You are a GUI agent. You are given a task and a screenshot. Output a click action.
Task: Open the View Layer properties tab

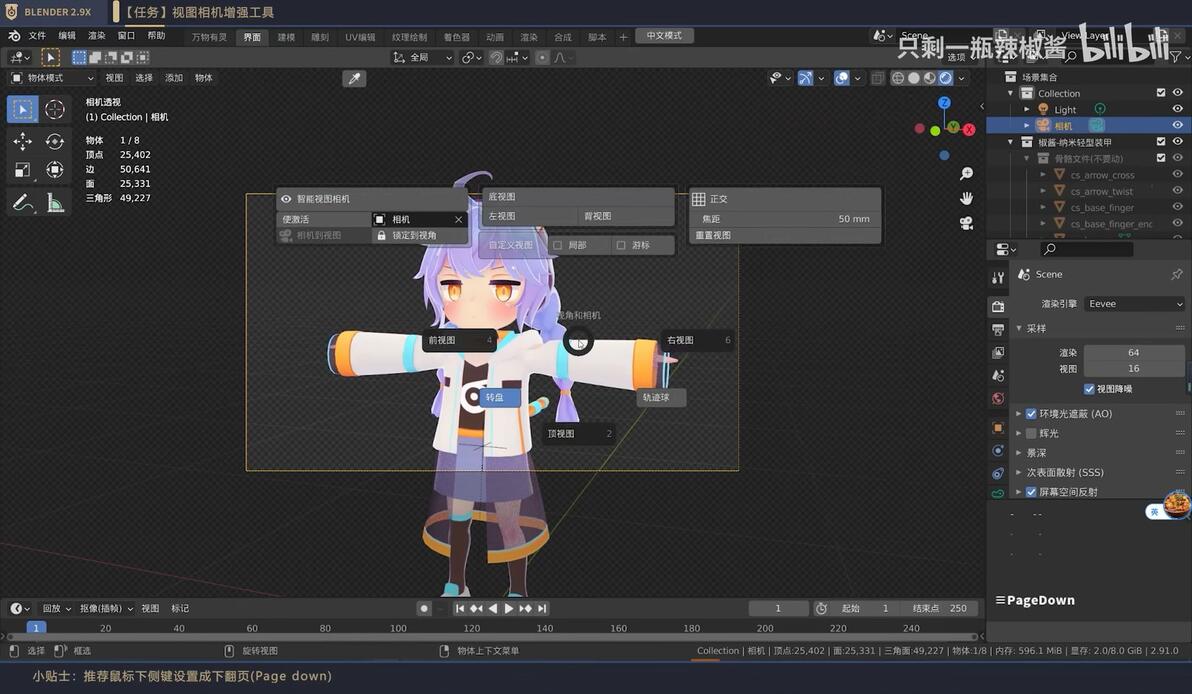998,353
